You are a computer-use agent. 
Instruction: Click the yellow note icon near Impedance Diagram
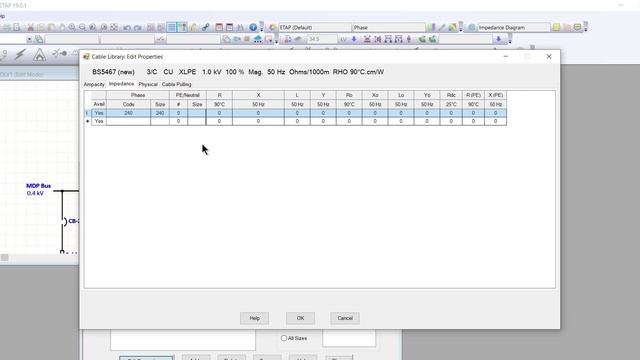556,27
